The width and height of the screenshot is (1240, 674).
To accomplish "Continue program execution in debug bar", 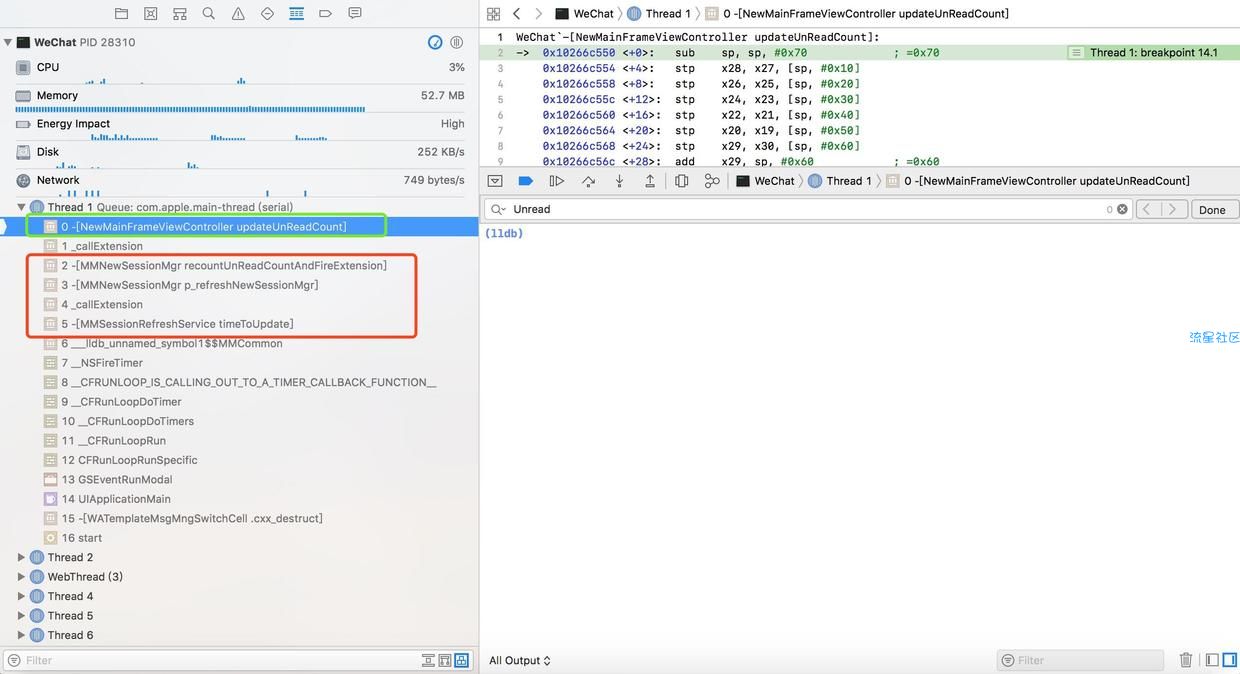I will coord(557,181).
